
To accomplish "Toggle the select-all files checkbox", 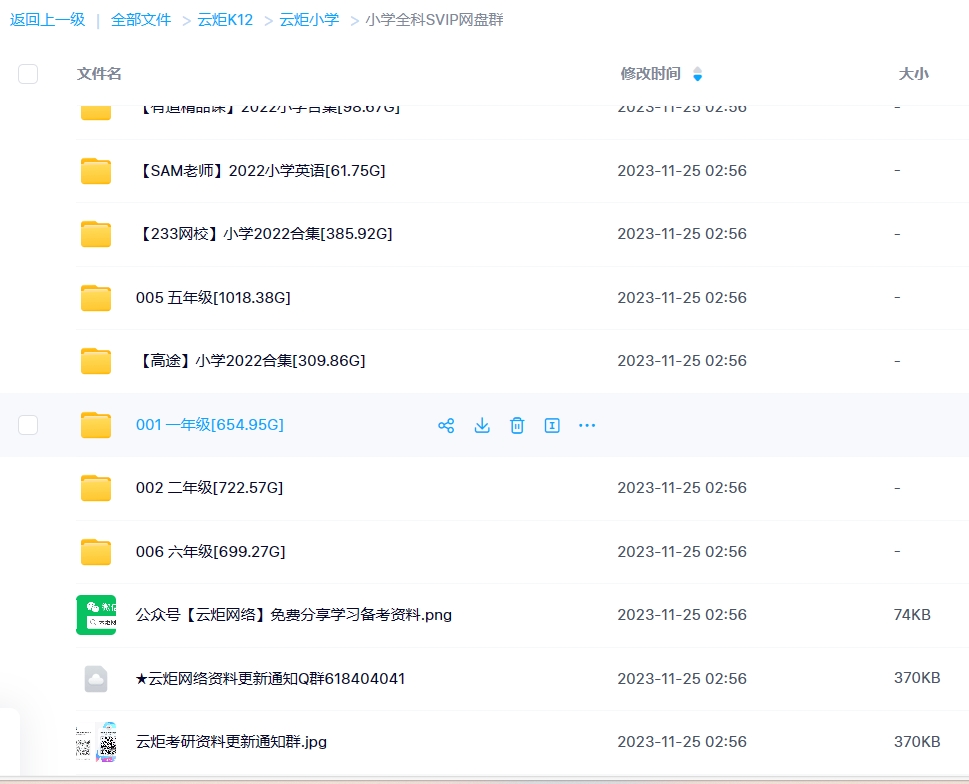I will (28, 74).
